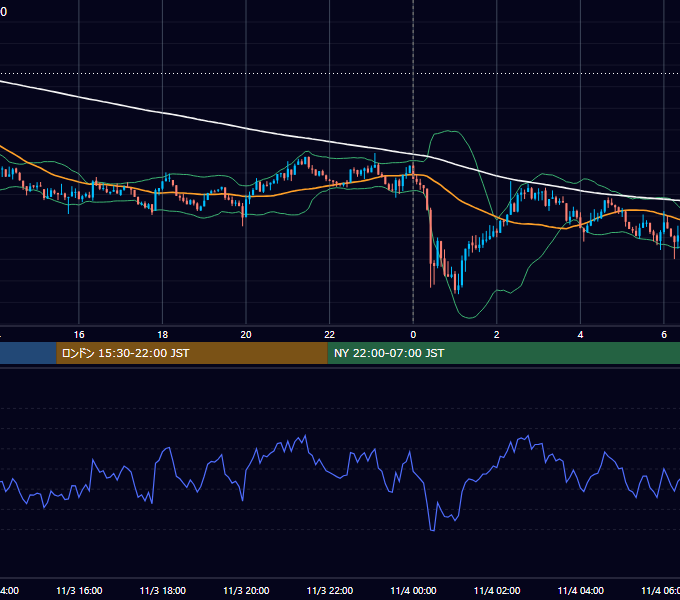This screenshot has width=680, height=600.
Task: Select the 11/4 00:00 time label
Action: tap(413, 590)
